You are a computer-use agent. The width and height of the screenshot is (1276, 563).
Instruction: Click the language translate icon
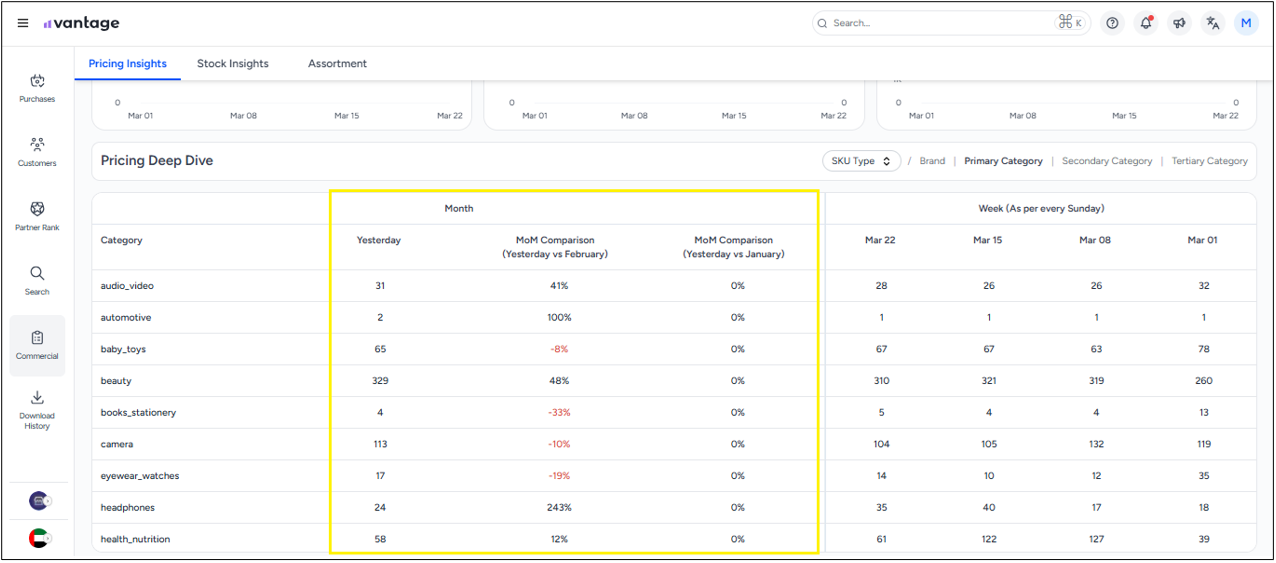pyautogui.click(x=1213, y=23)
